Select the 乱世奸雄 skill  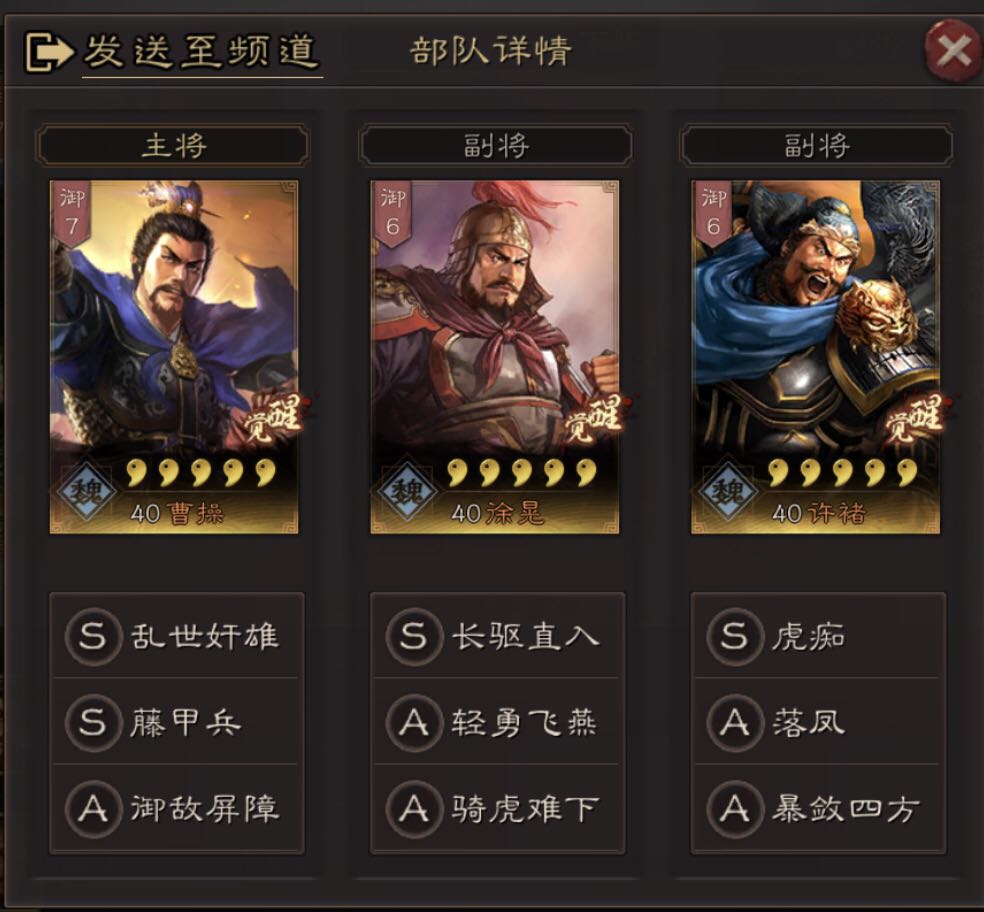pos(176,635)
